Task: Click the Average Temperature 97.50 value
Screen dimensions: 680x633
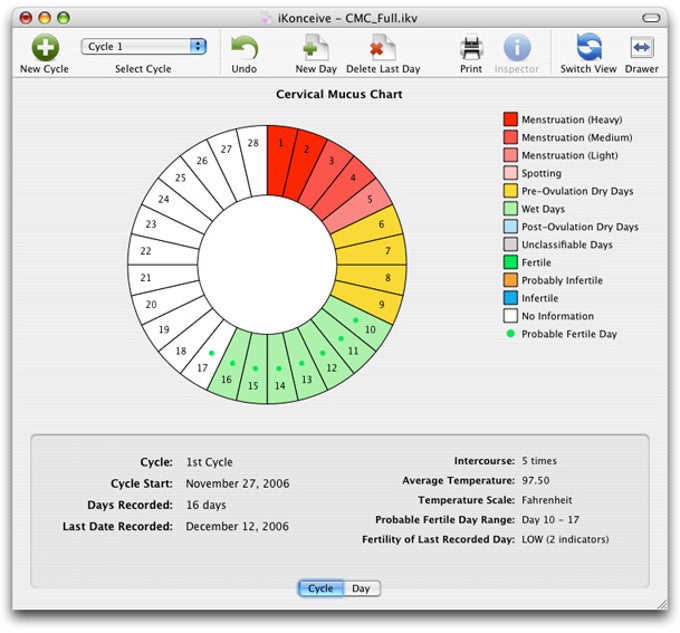Action: click(x=536, y=480)
